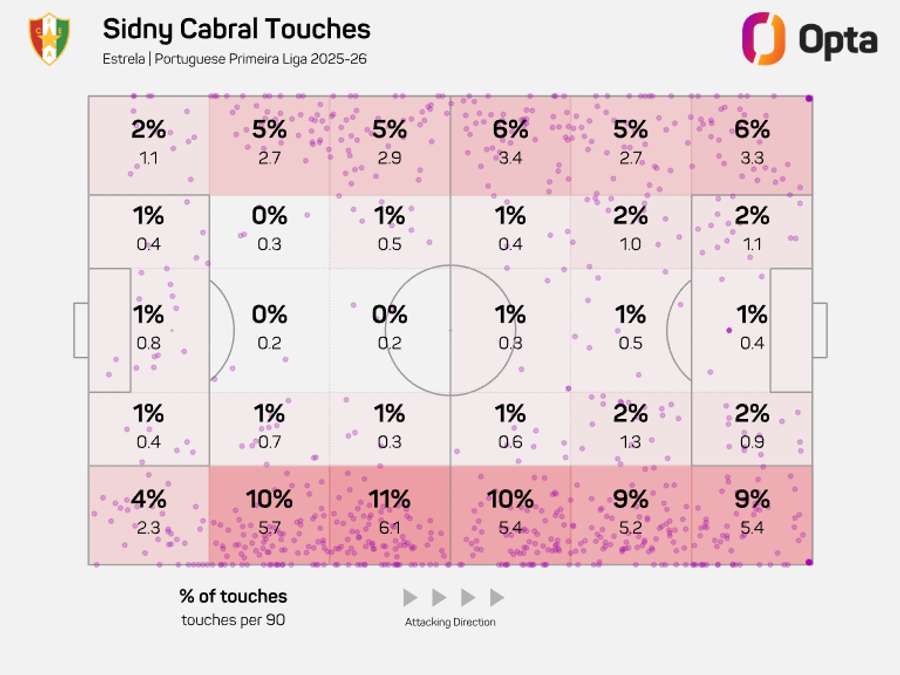Select the 4% zone with 2.3 touches
Viewport: 900px width, 675px height.
(149, 513)
